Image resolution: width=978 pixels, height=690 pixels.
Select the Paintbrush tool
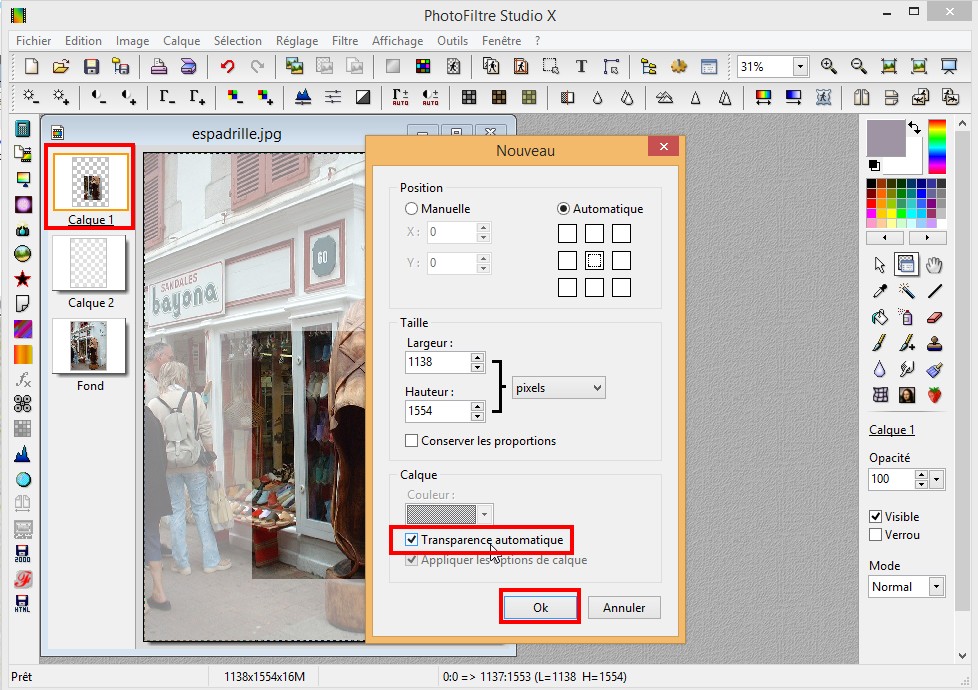point(879,343)
